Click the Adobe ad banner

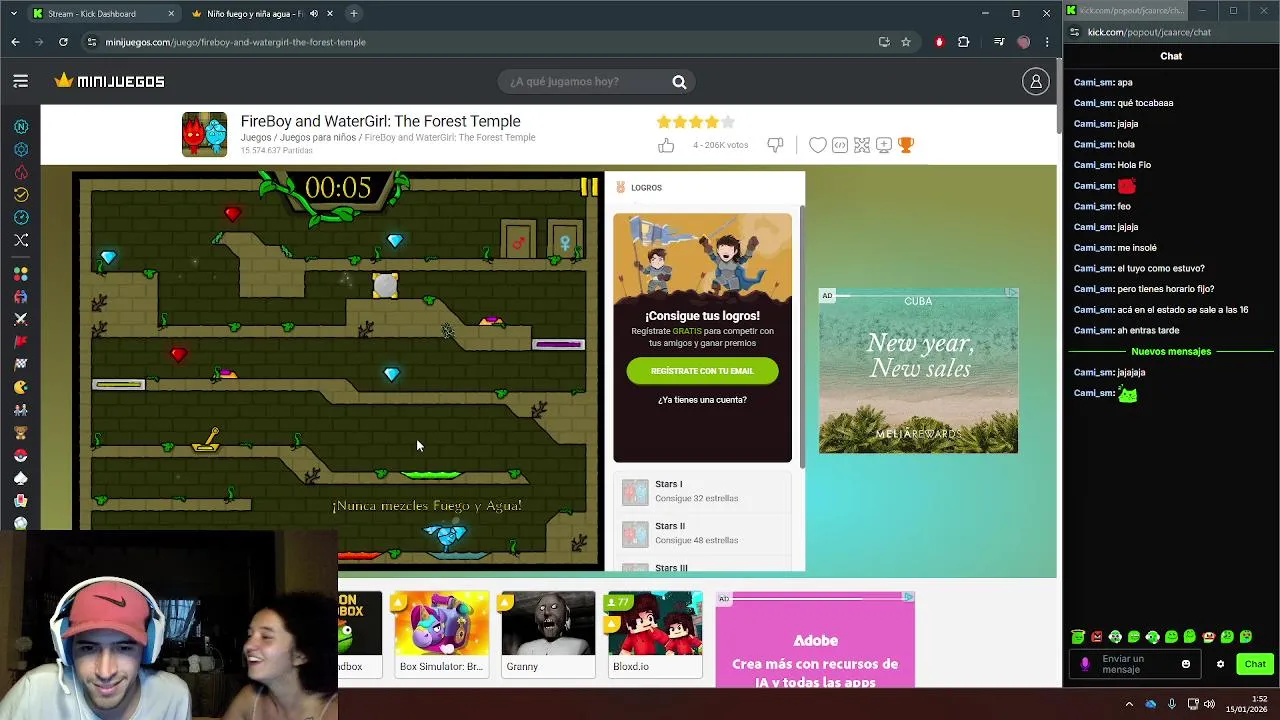point(815,640)
